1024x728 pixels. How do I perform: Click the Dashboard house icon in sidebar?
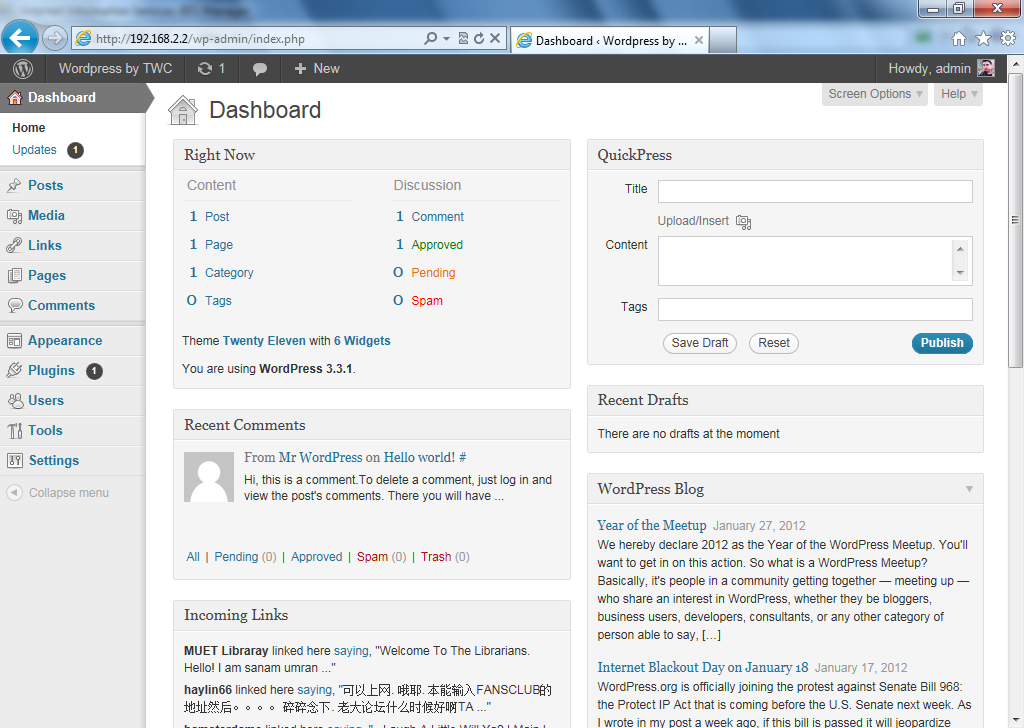(x=14, y=98)
